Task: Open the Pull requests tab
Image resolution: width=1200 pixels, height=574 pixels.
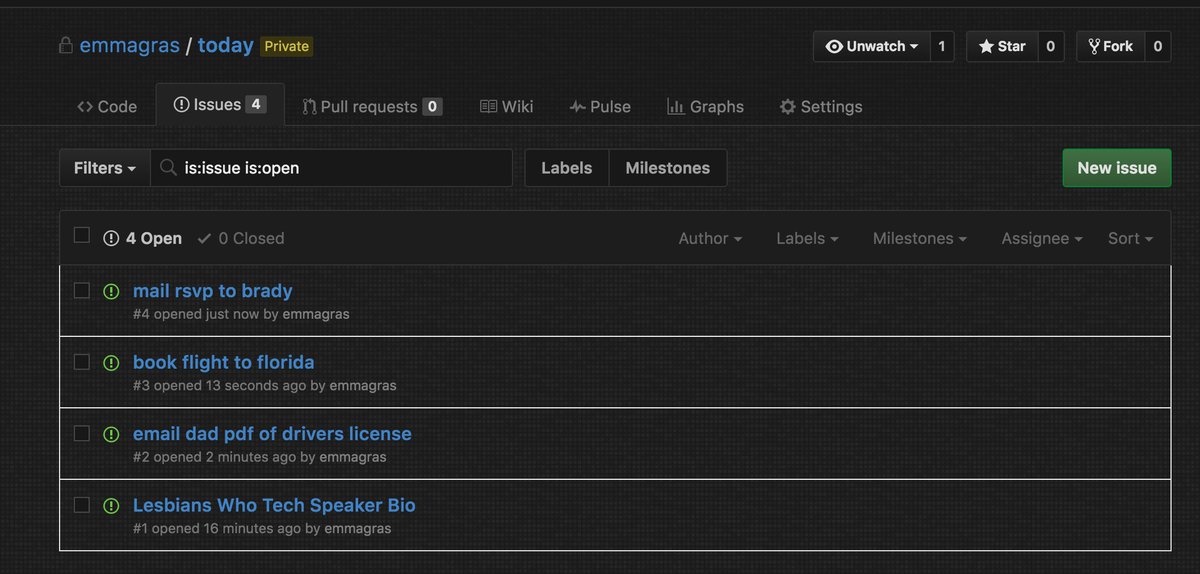Action: 372,106
